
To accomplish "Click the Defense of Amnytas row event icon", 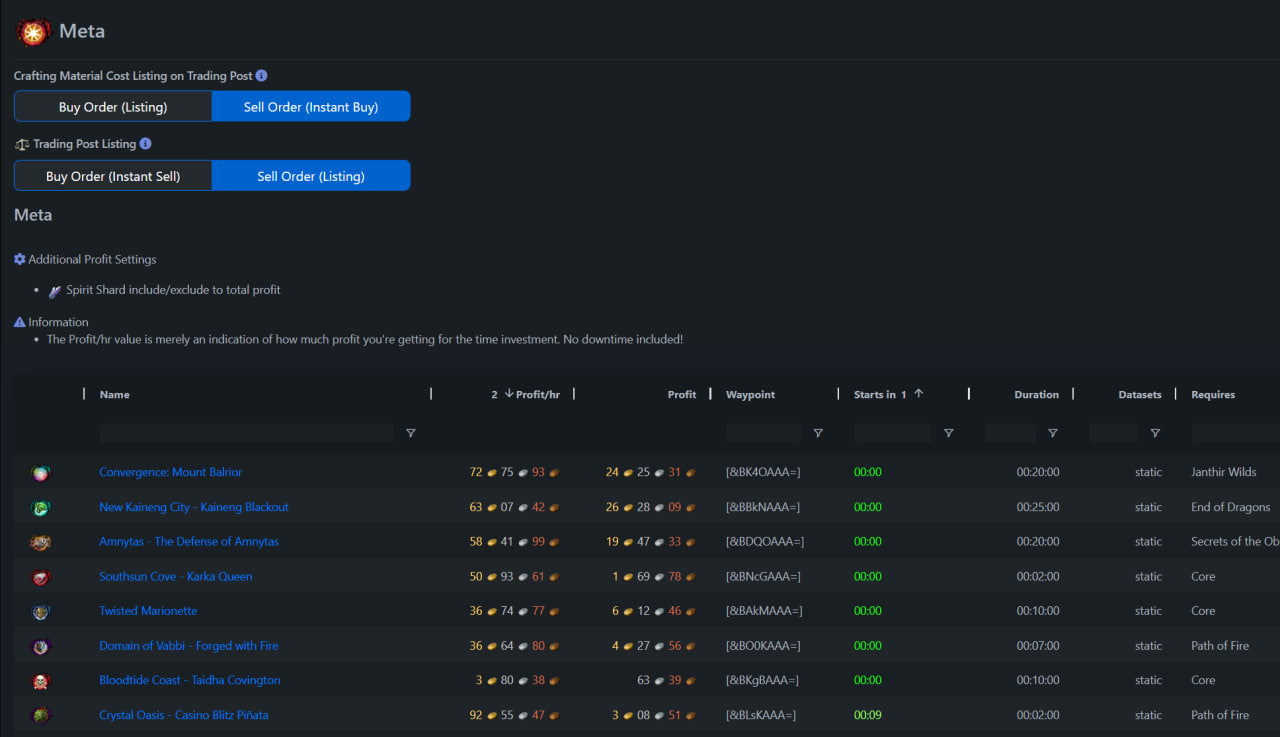I will coord(40,542).
